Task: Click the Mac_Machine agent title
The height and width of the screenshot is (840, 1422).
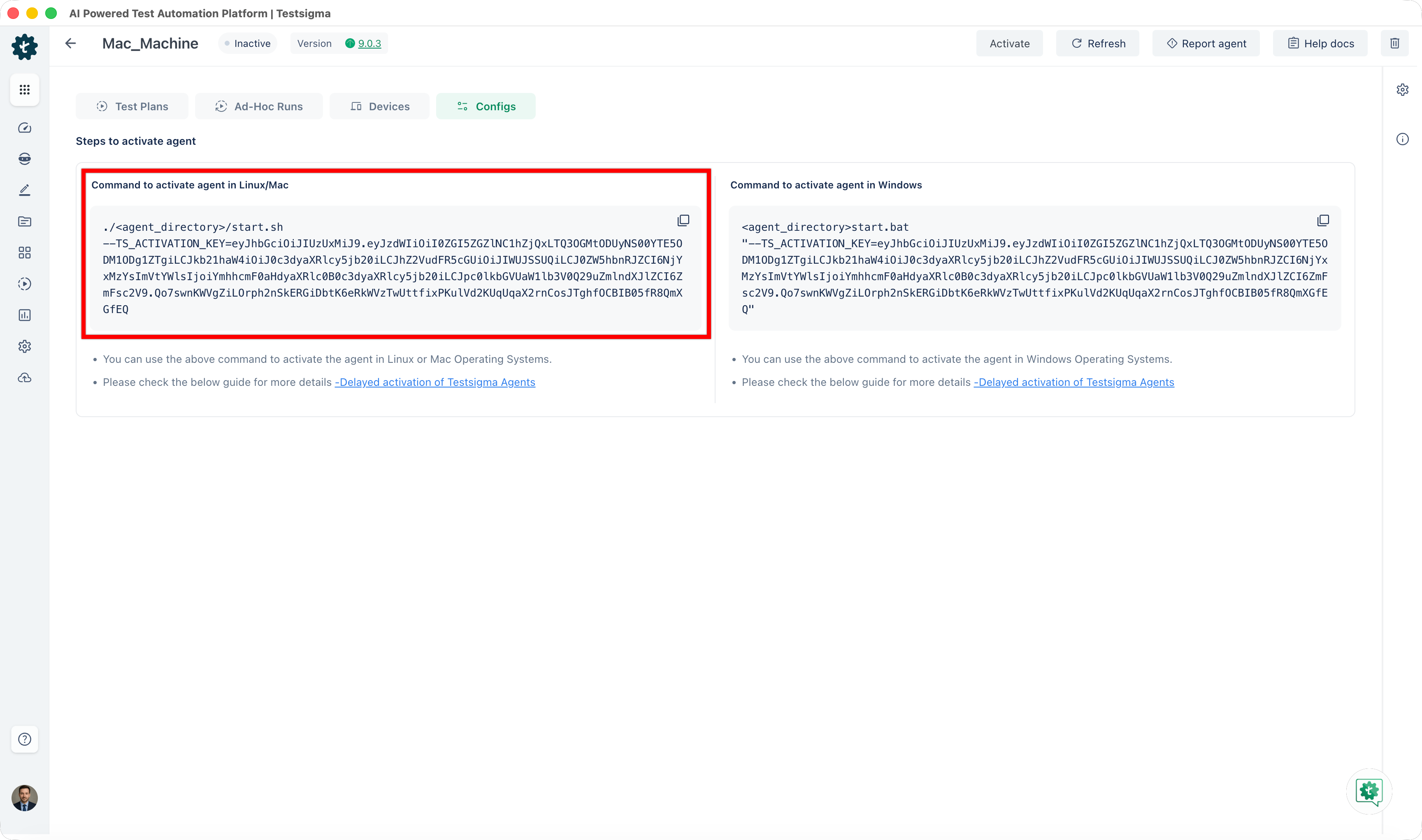Action: (x=150, y=44)
